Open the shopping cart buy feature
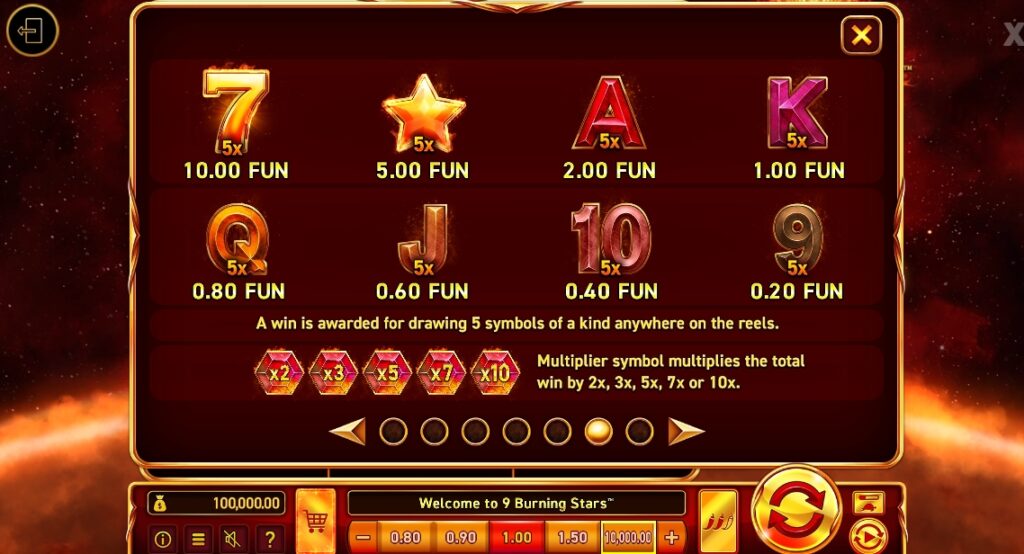 click(315, 521)
